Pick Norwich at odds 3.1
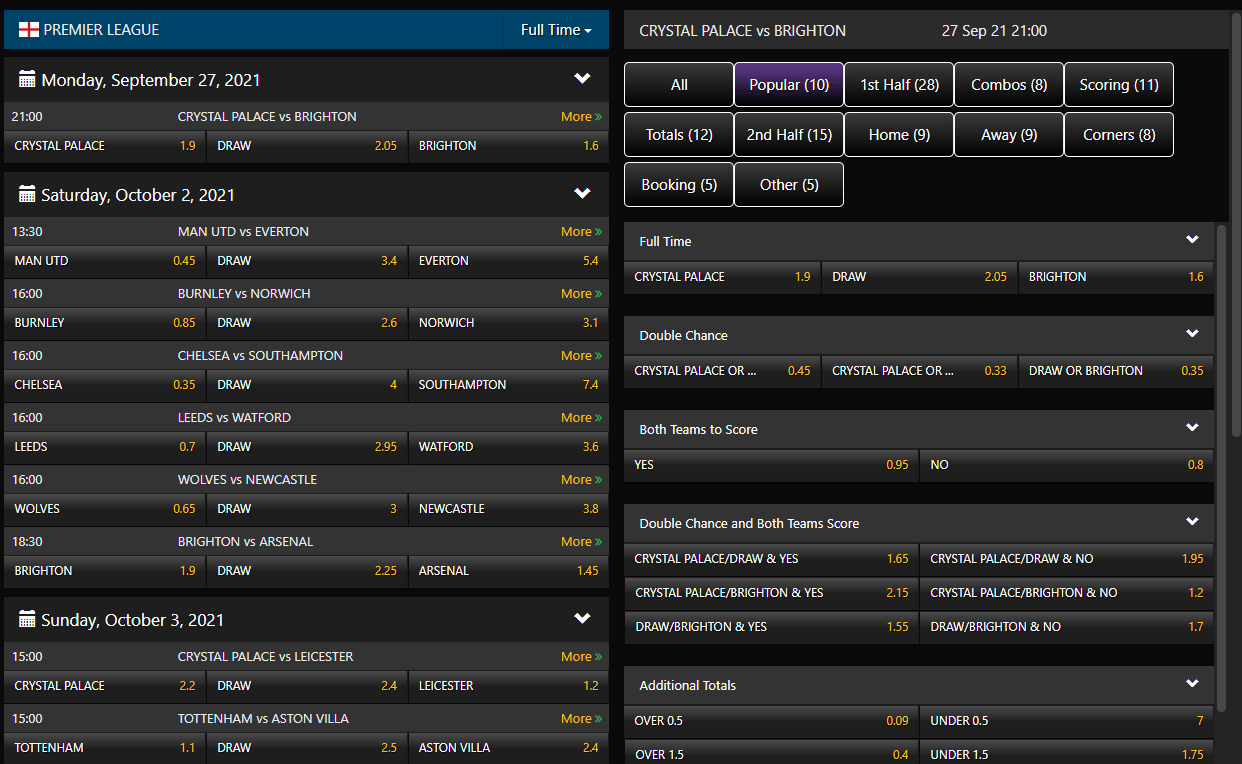Image resolution: width=1242 pixels, height=764 pixels. pos(508,323)
